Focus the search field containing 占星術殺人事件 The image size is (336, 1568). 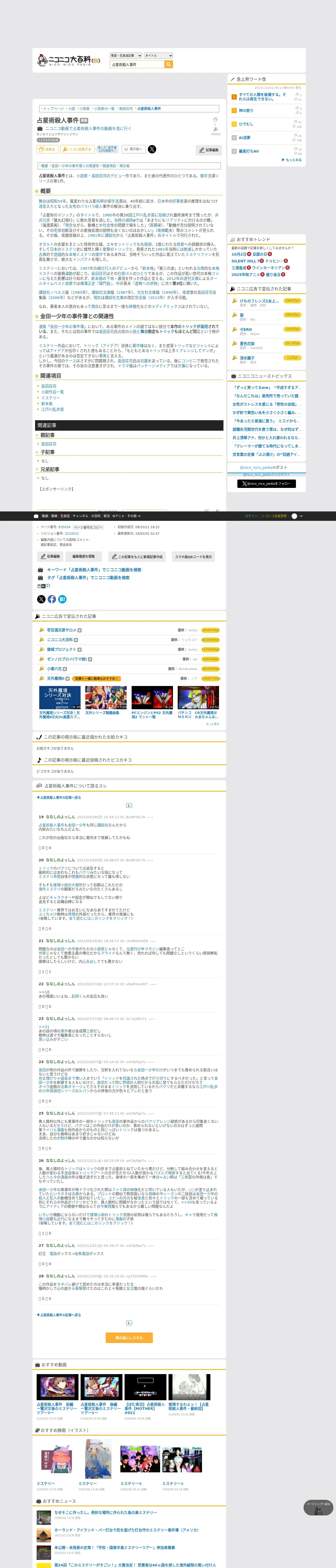coord(137,65)
